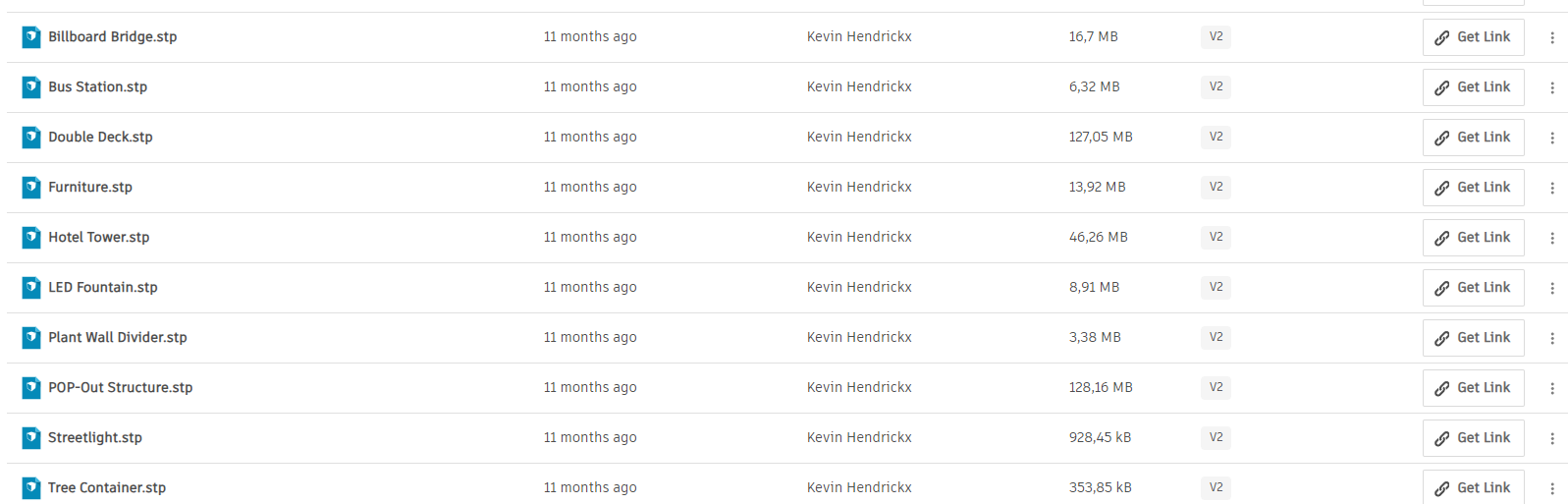Get Link for Billboard Bridge.stp

point(1473,37)
